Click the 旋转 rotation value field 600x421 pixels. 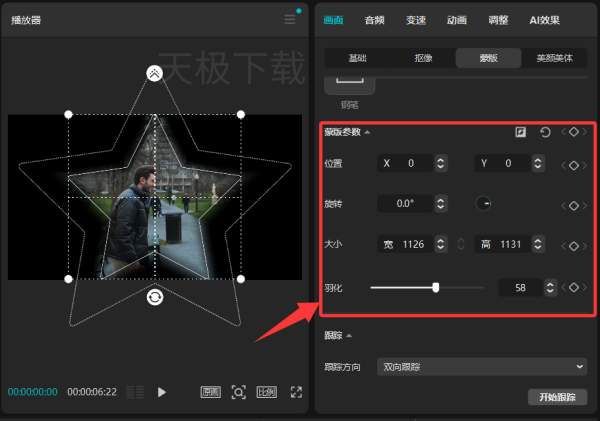point(405,204)
